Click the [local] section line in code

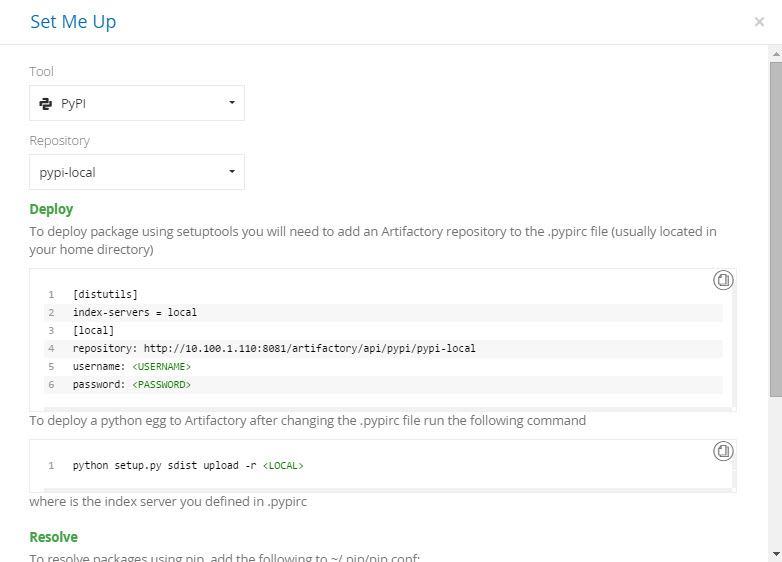coord(94,330)
